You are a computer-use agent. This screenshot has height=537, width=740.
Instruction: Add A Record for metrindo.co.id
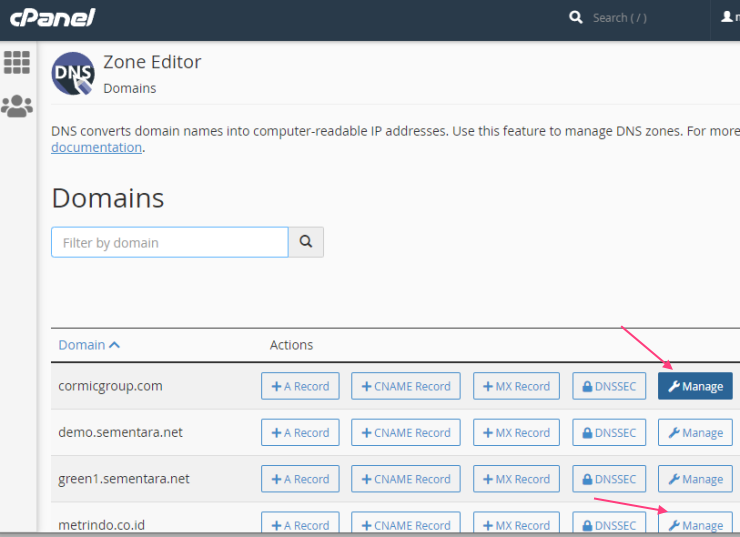[300, 524]
